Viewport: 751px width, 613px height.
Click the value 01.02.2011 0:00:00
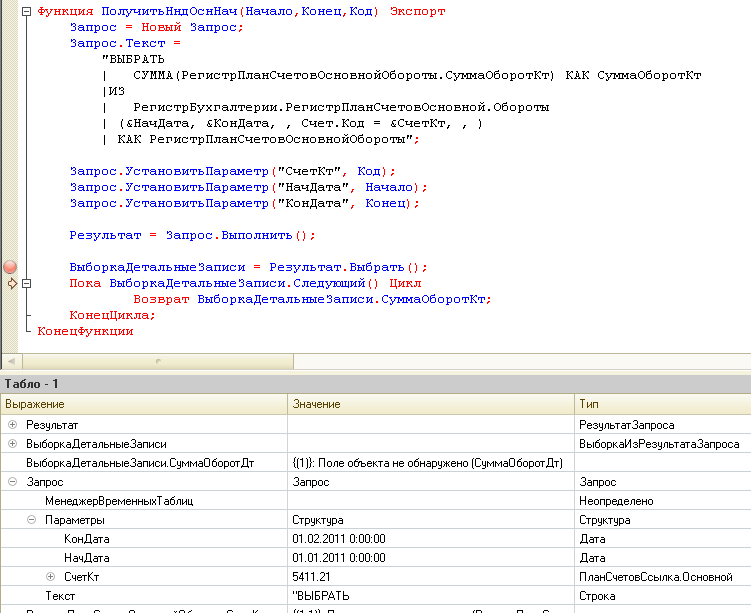point(339,539)
